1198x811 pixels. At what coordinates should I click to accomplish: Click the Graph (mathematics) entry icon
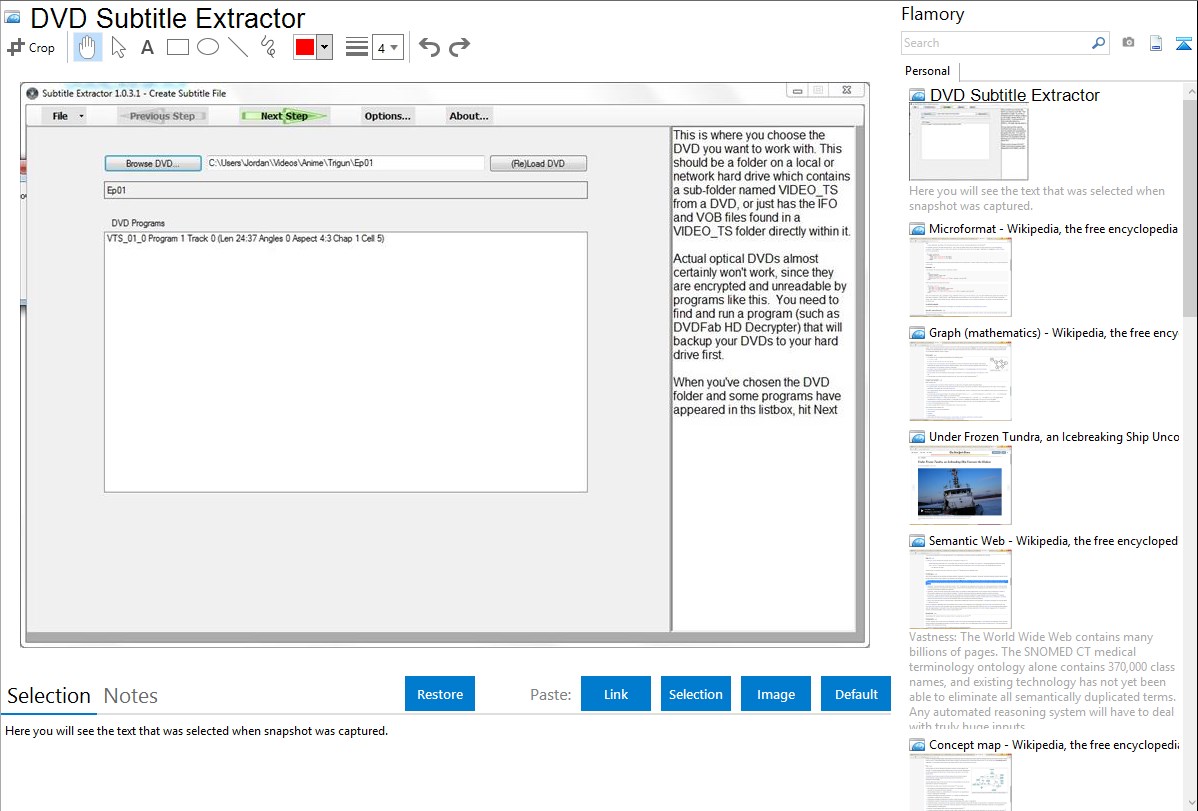[x=917, y=333]
